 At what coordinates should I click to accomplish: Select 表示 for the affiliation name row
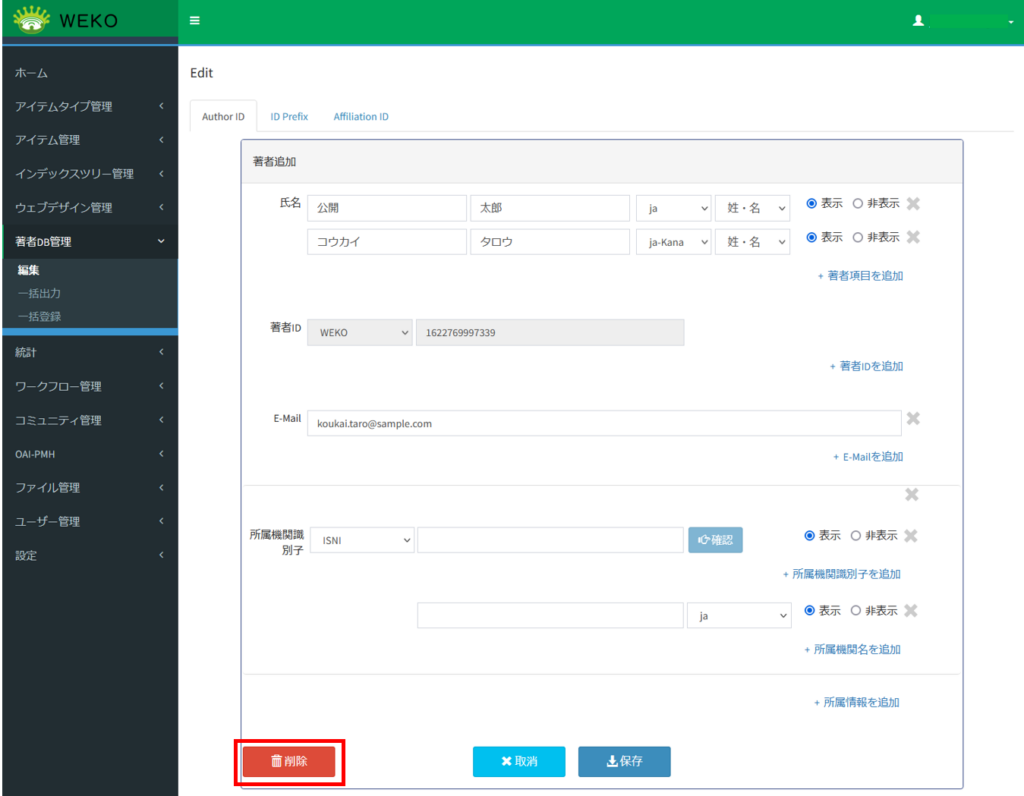810,611
